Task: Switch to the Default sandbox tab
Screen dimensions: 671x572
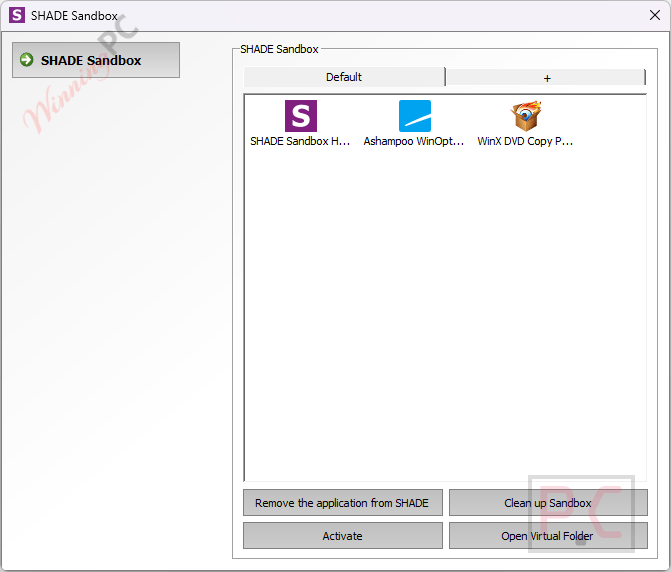Action: pyautogui.click(x=344, y=77)
